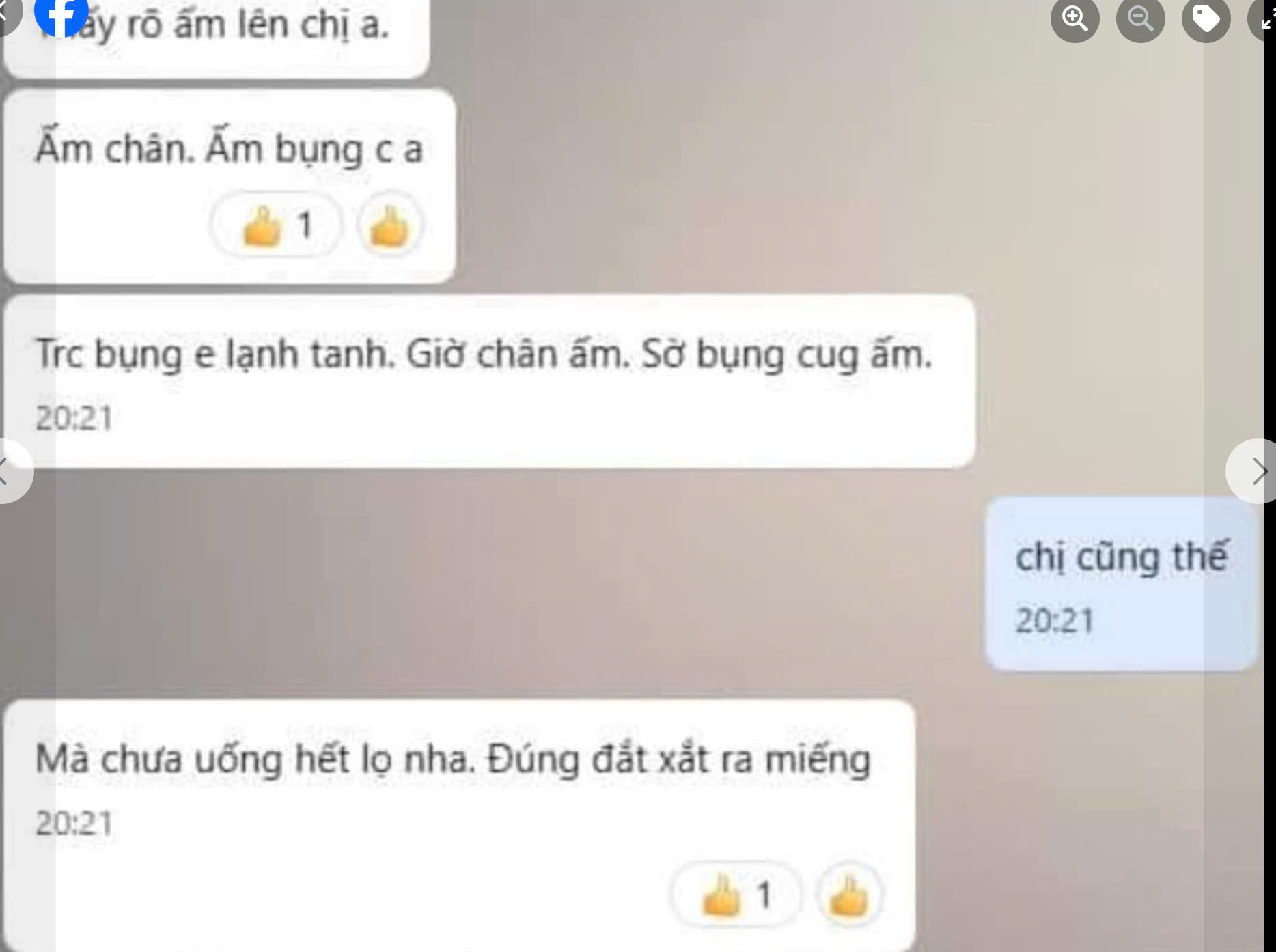Viewport: 1276px width, 952px height.
Task: Select the 'chị cũng thế' reply bubble
Action: pos(1121,583)
